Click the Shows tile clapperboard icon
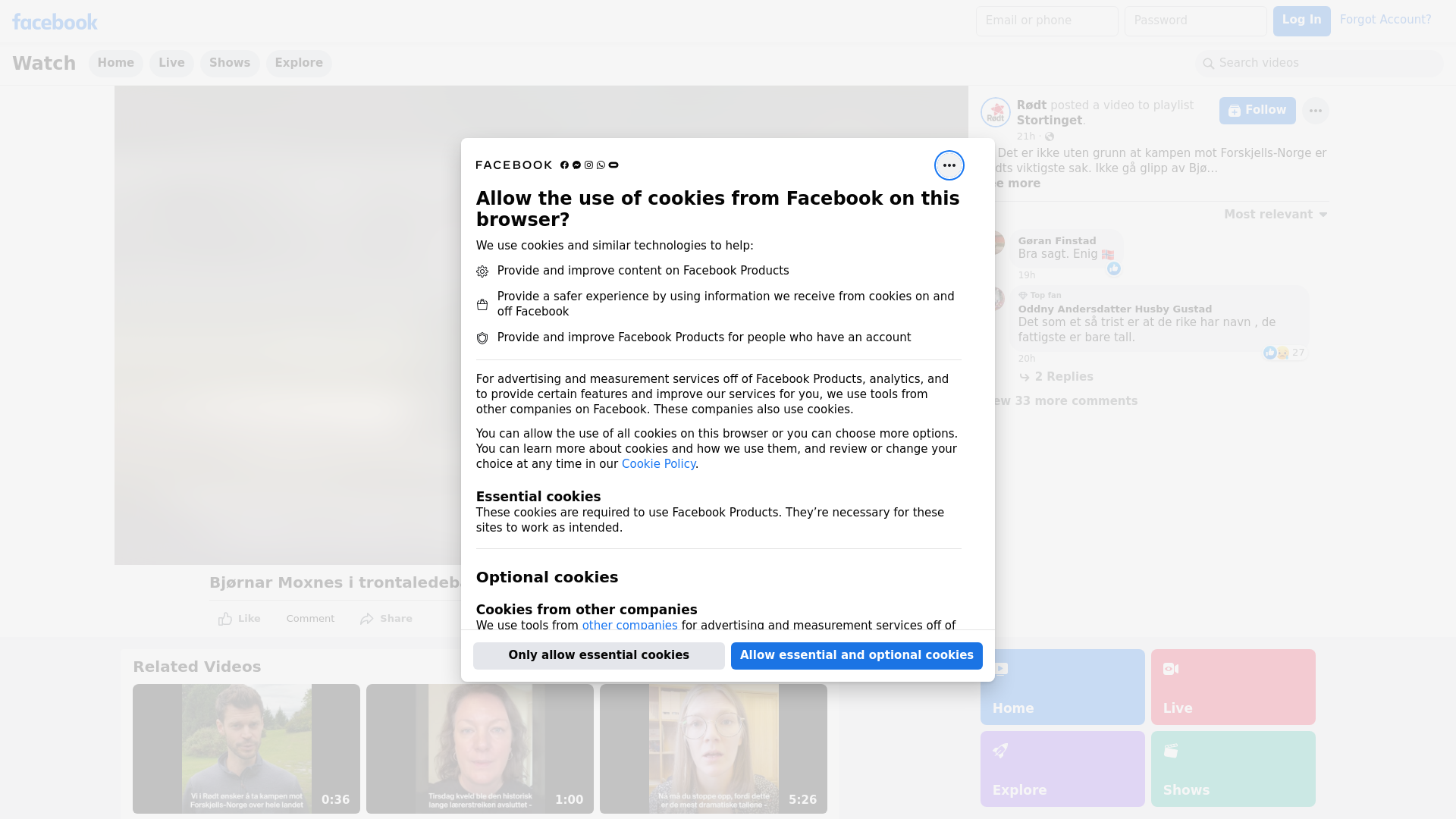The width and height of the screenshot is (1456, 819). click(x=1171, y=751)
